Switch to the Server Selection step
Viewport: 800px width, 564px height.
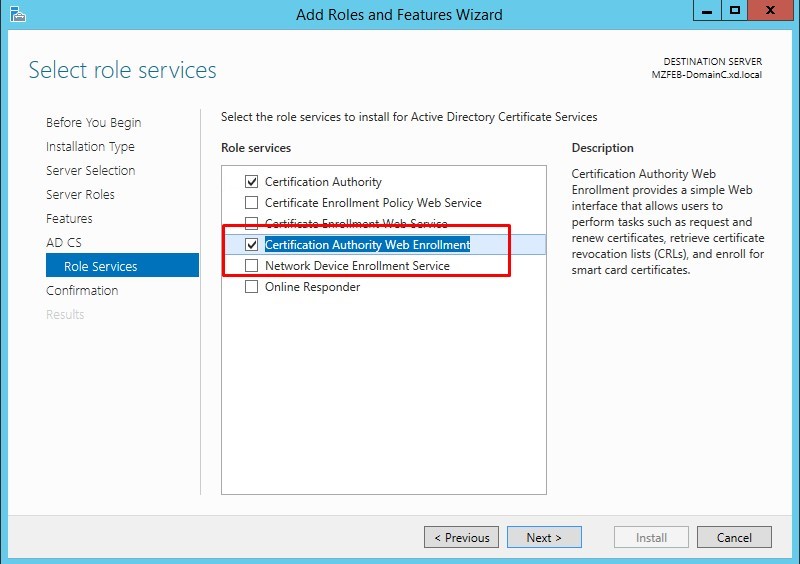(90, 171)
